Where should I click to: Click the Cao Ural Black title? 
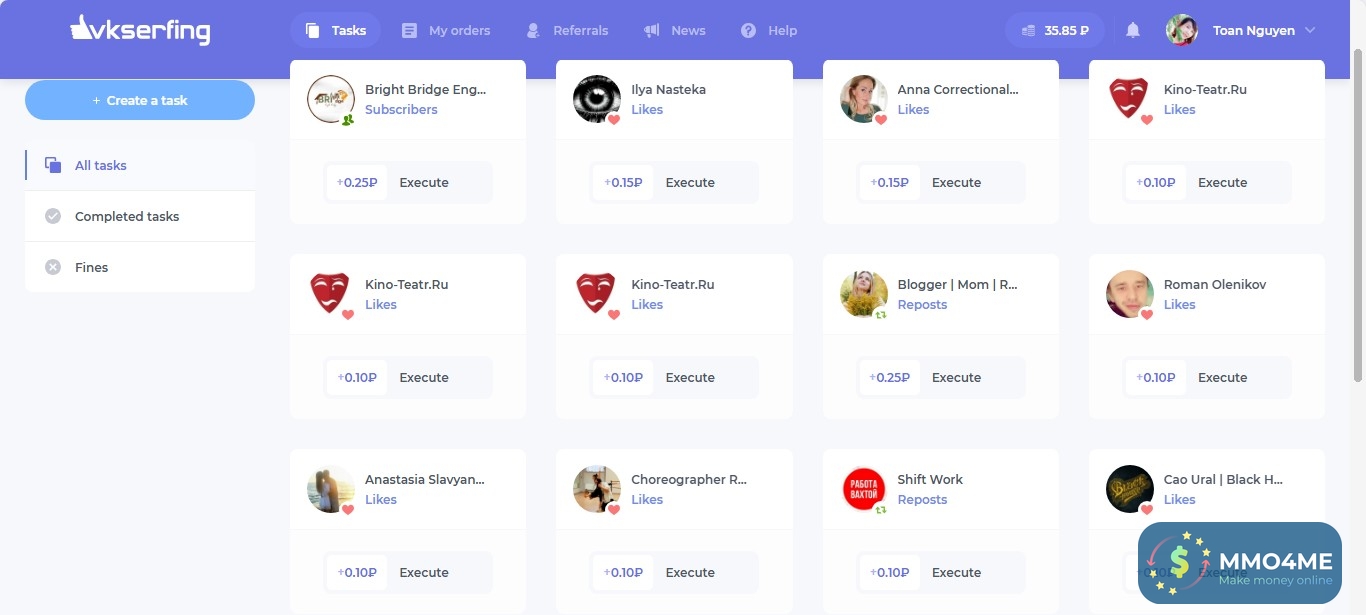[1223, 480]
